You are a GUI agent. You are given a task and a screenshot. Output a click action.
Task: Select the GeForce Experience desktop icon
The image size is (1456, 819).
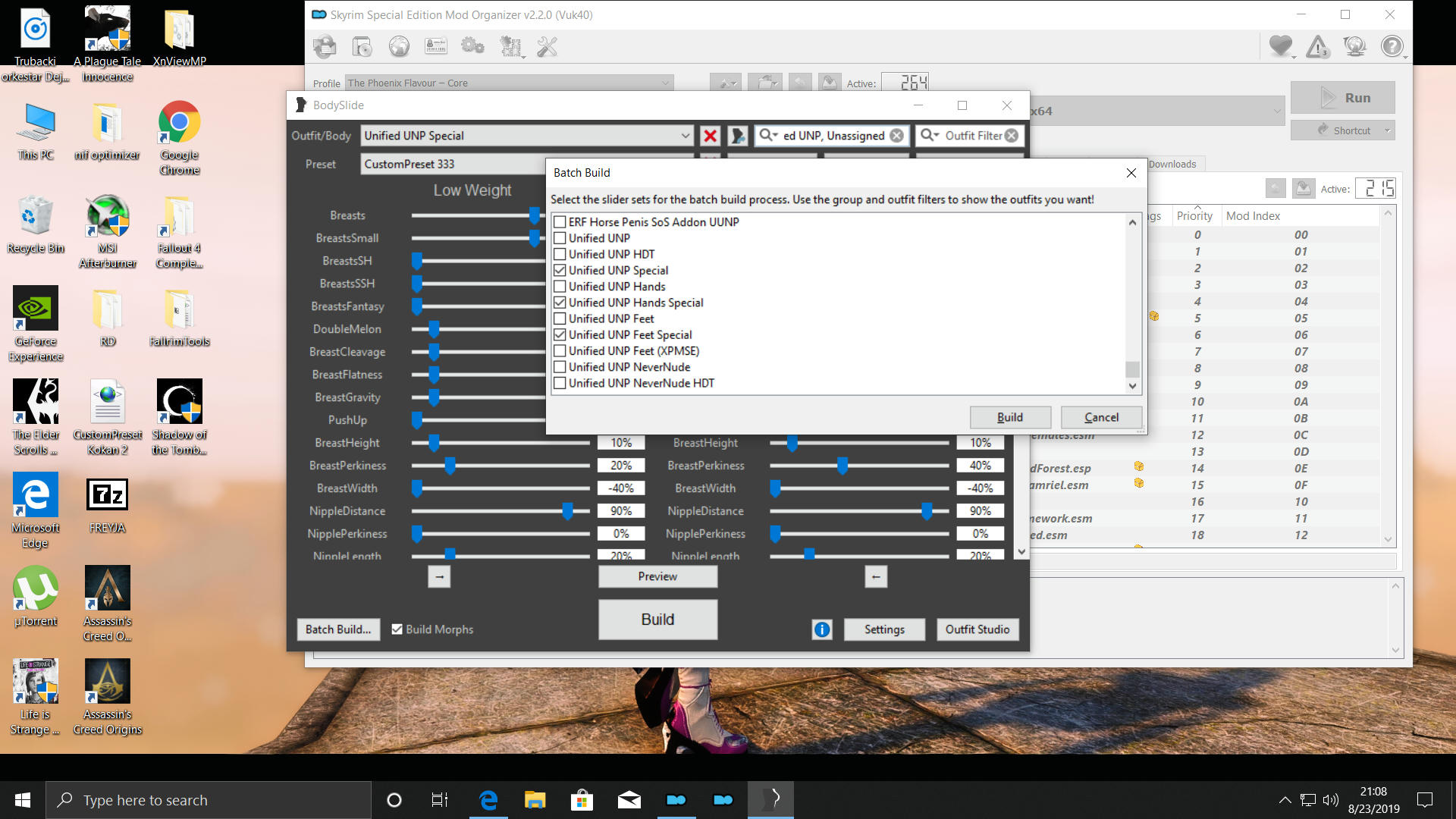[36, 324]
